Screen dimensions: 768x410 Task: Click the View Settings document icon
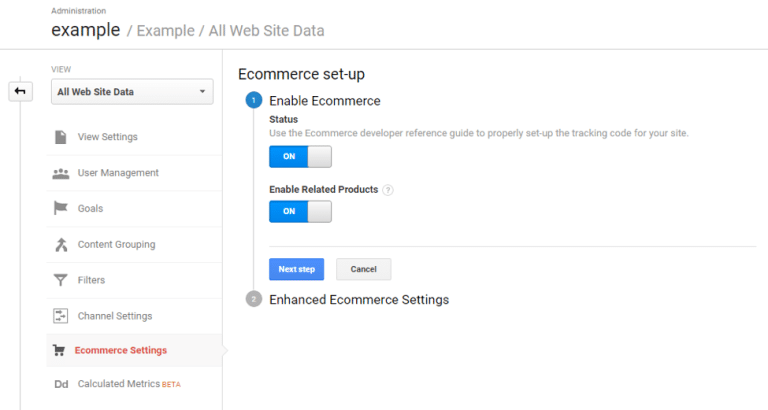click(60, 137)
